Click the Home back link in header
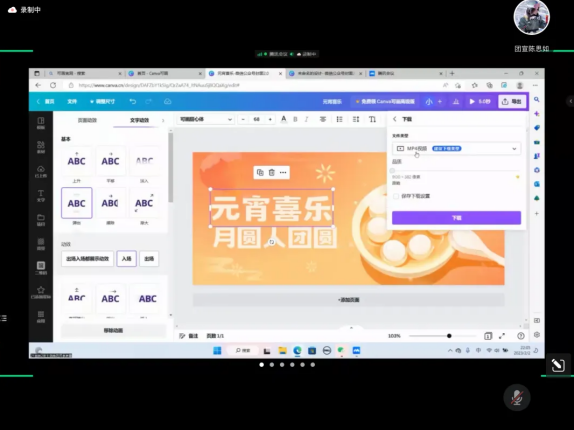Screen dimensions: 574x430 45,101
